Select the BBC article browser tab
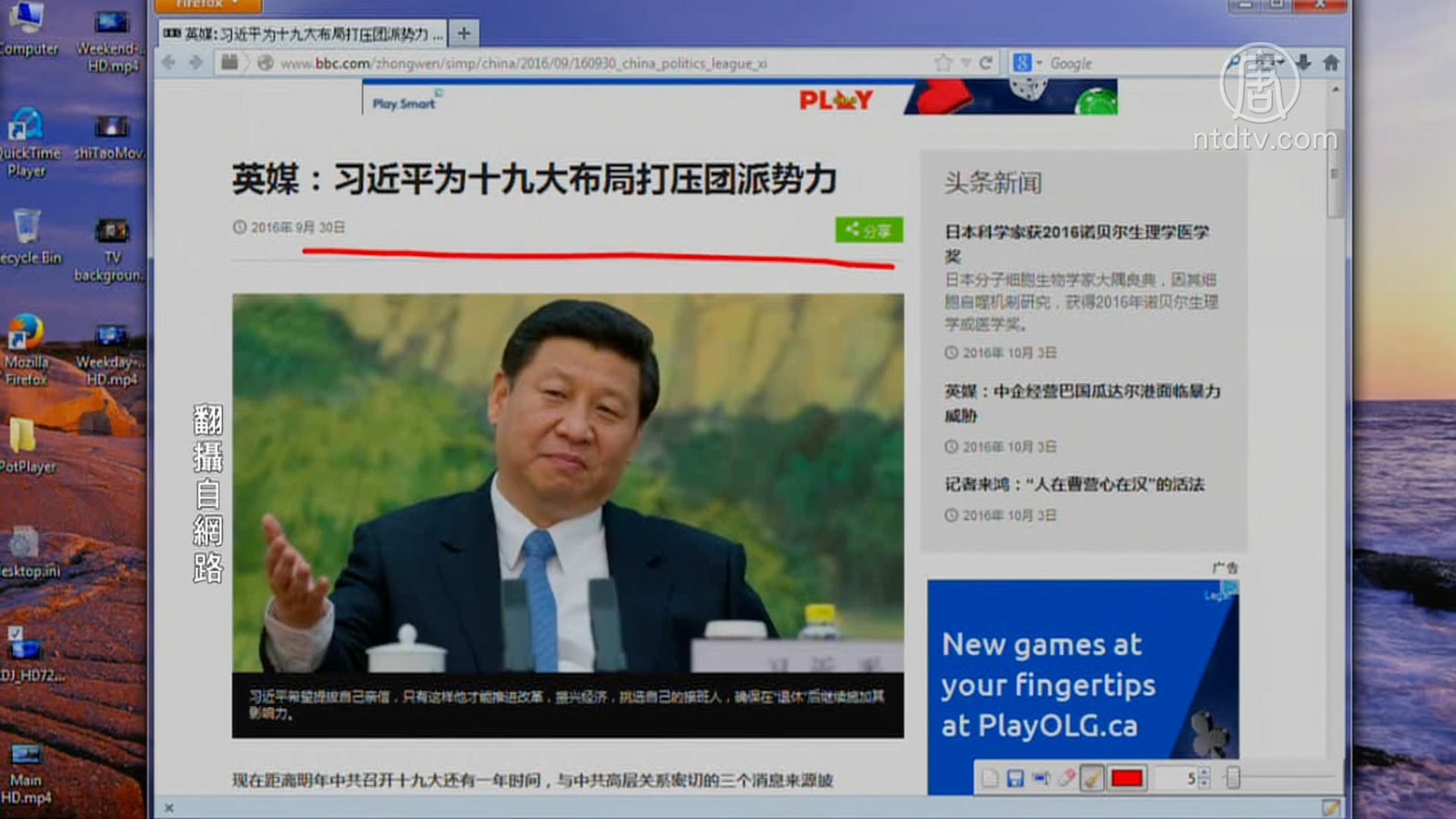Image resolution: width=1456 pixels, height=819 pixels. [x=304, y=34]
